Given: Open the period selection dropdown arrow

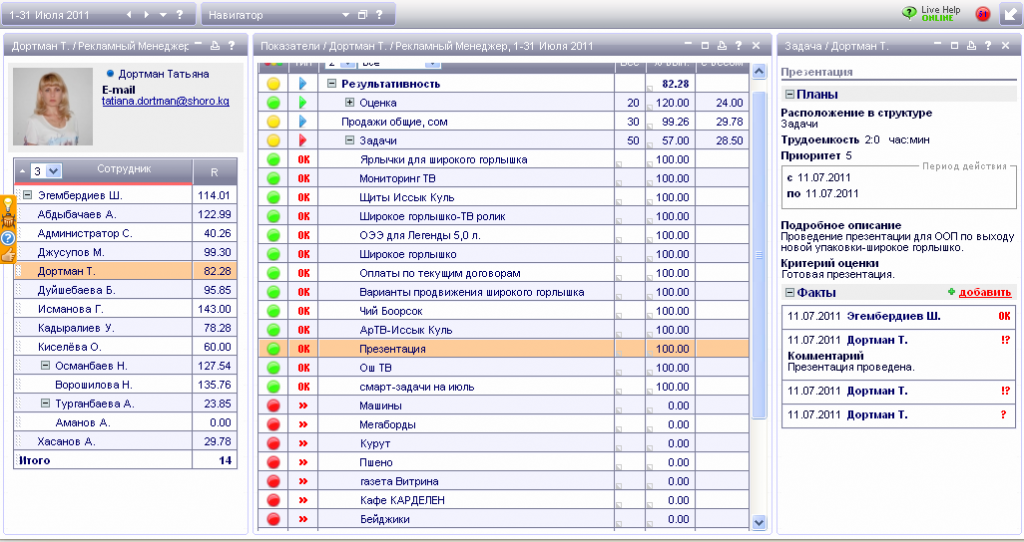Looking at the screenshot, I should 163,14.
